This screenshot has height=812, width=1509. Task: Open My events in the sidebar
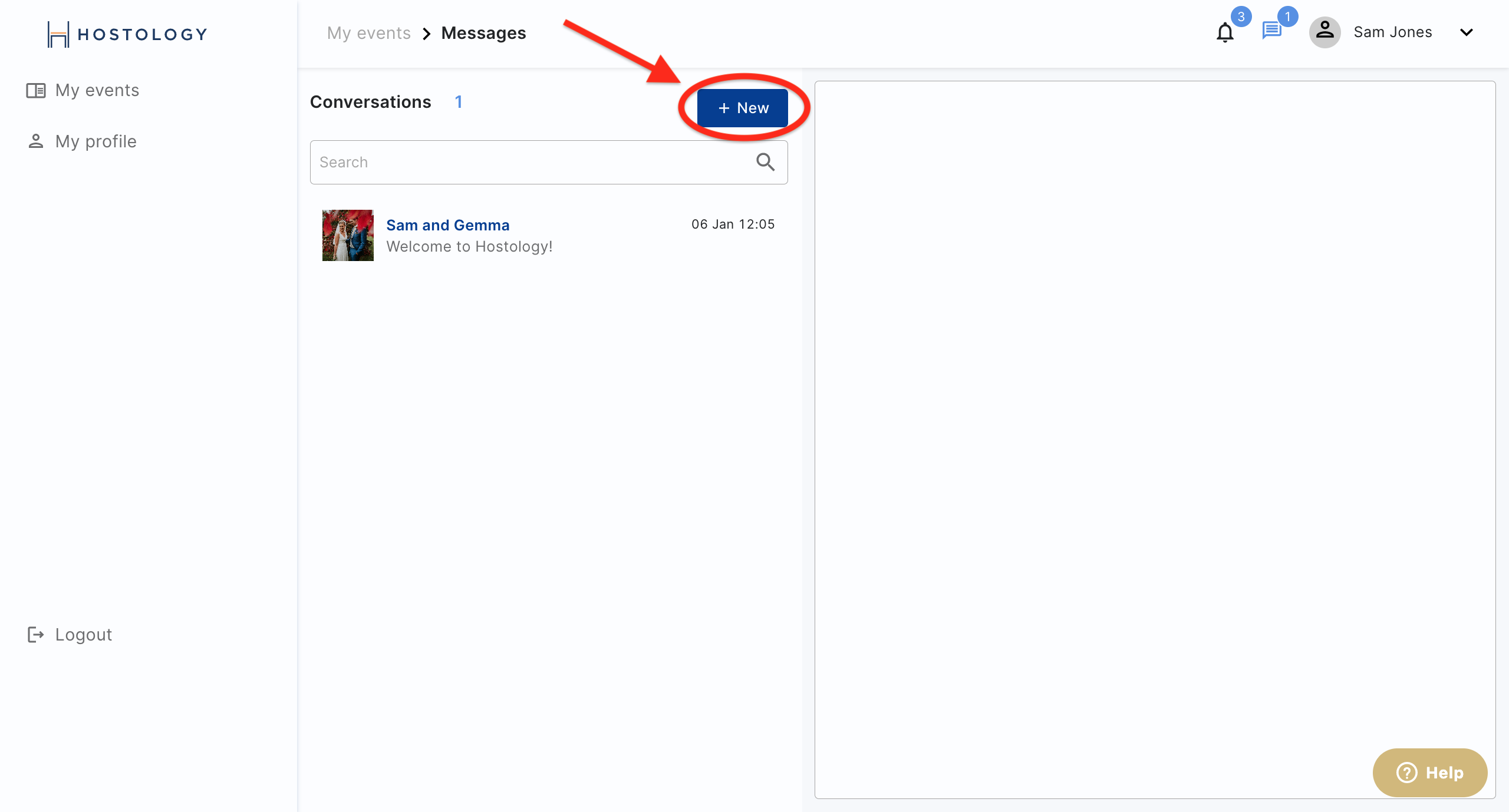point(83,90)
